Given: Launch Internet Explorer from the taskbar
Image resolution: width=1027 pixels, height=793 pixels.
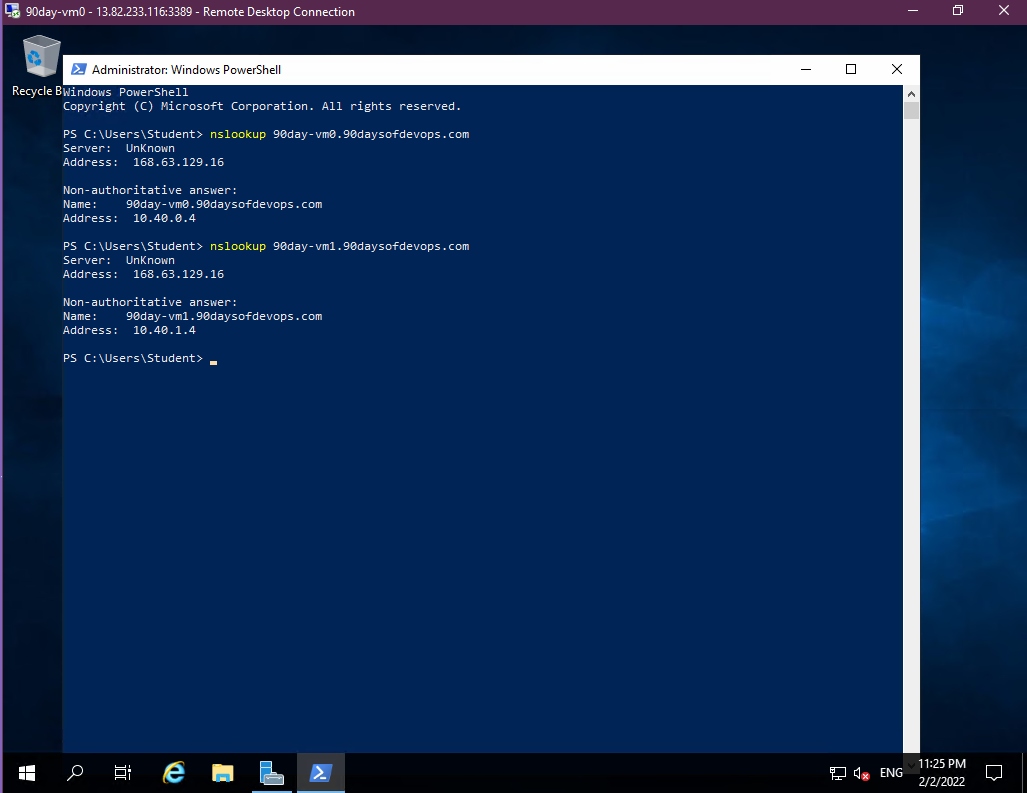Looking at the screenshot, I should (174, 772).
